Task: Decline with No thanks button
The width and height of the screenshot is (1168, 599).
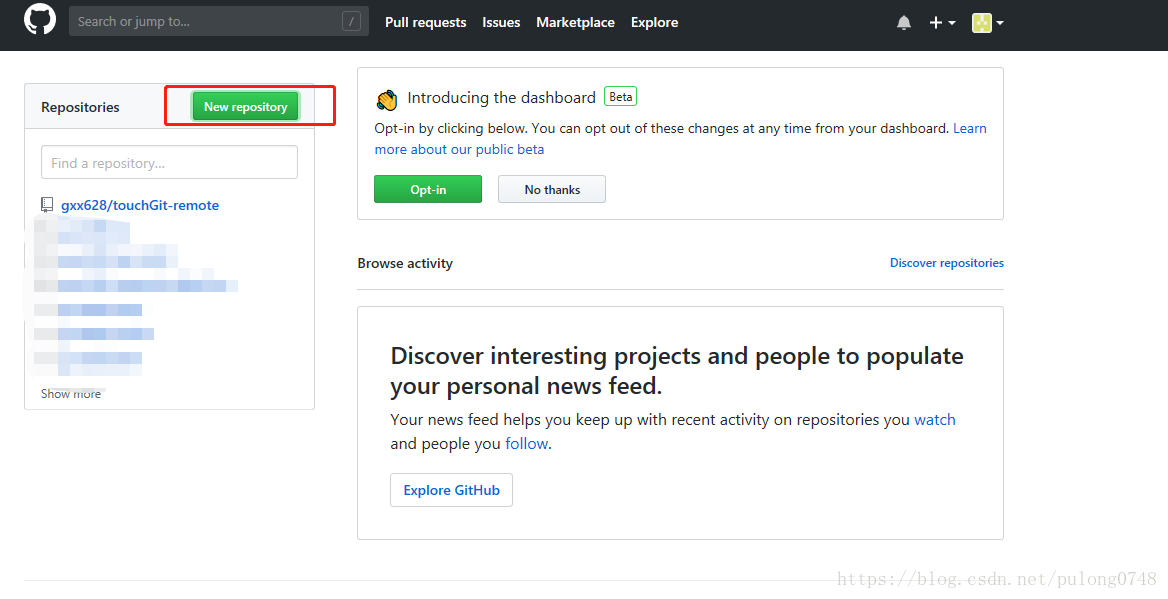Action: pyautogui.click(x=552, y=189)
